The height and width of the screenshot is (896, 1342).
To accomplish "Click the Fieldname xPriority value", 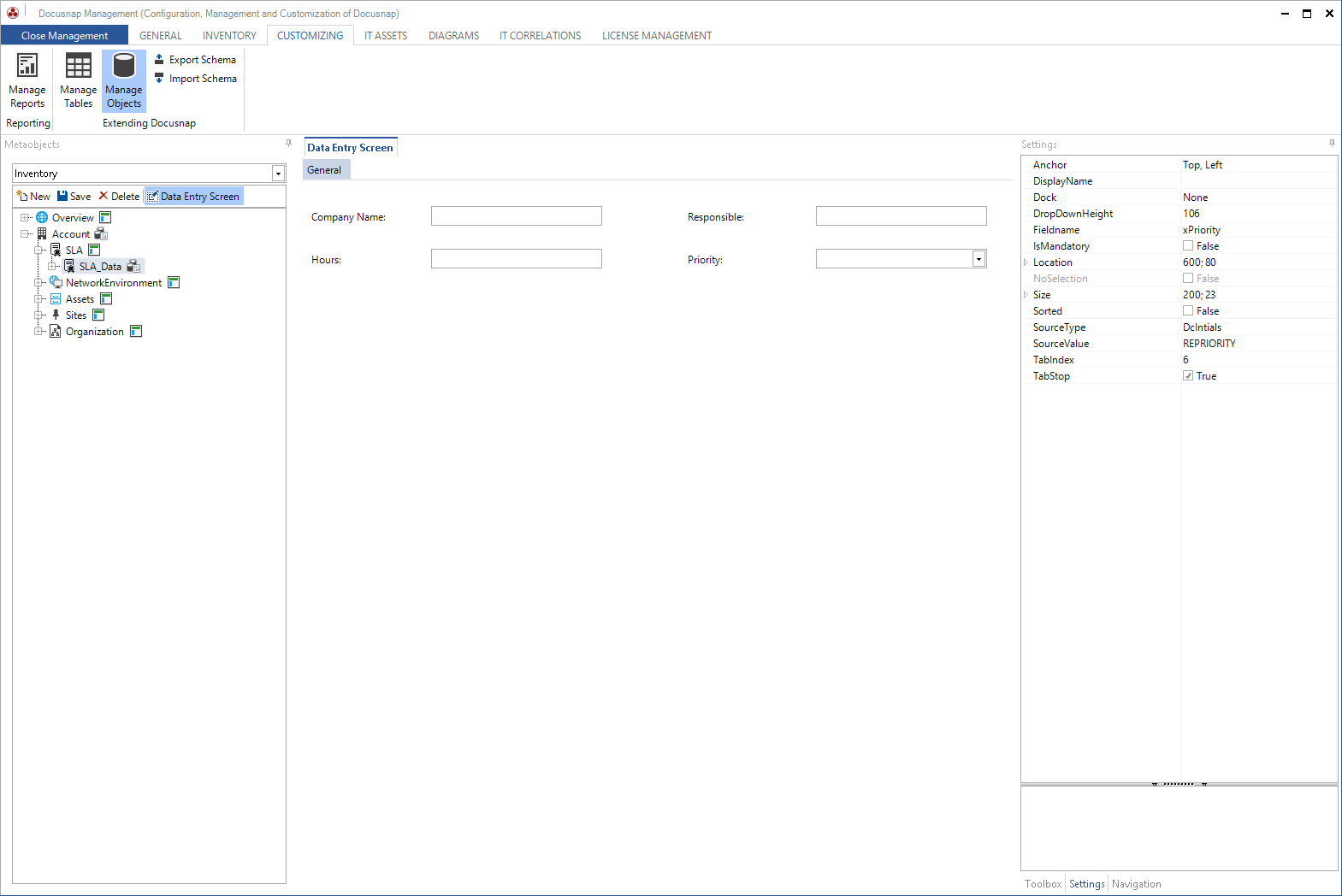I will click(x=1201, y=229).
